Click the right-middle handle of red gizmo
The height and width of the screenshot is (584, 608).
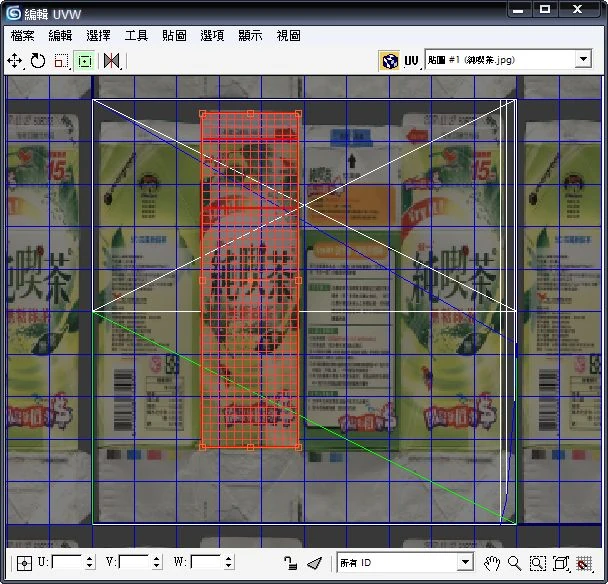coord(298,280)
